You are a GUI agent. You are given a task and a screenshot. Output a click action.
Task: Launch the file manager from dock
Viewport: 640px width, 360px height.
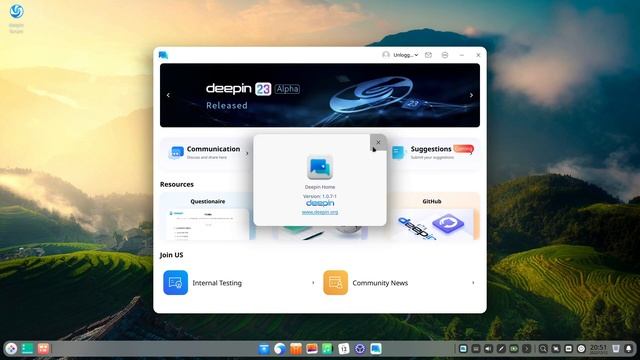(x=264, y=349)
